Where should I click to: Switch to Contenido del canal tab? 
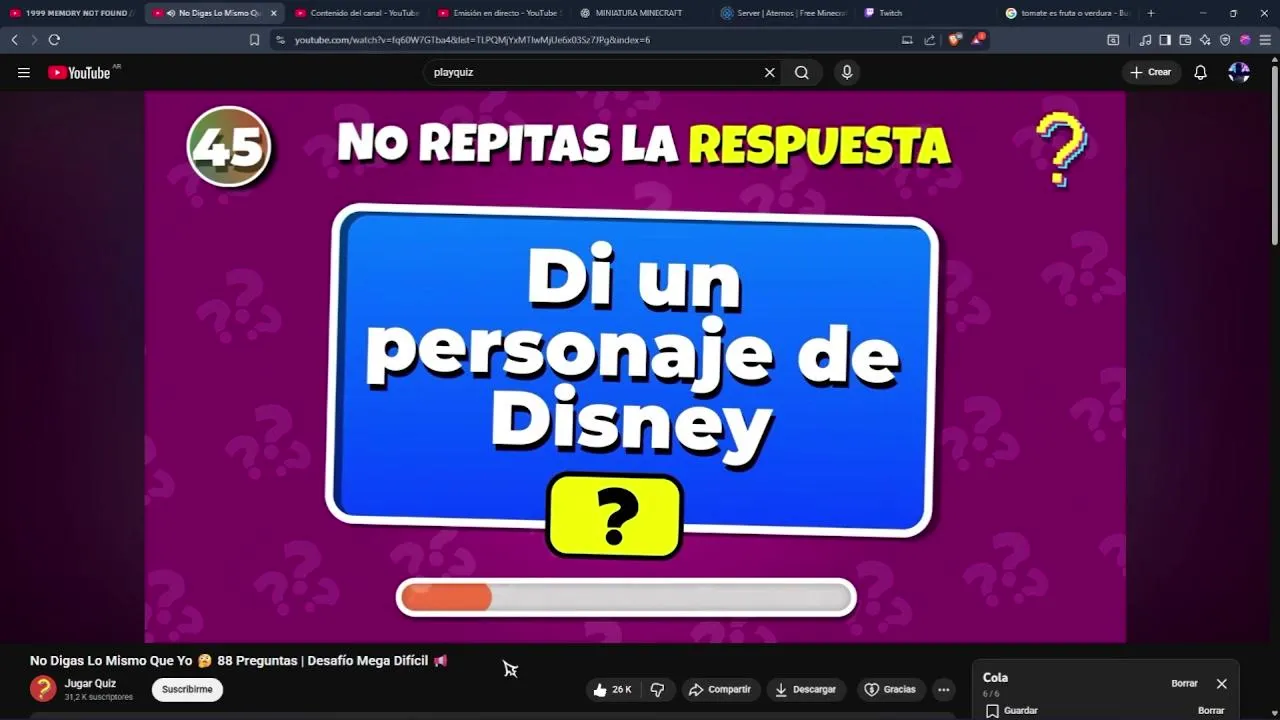pyautogui.click(x=357, y=13)
